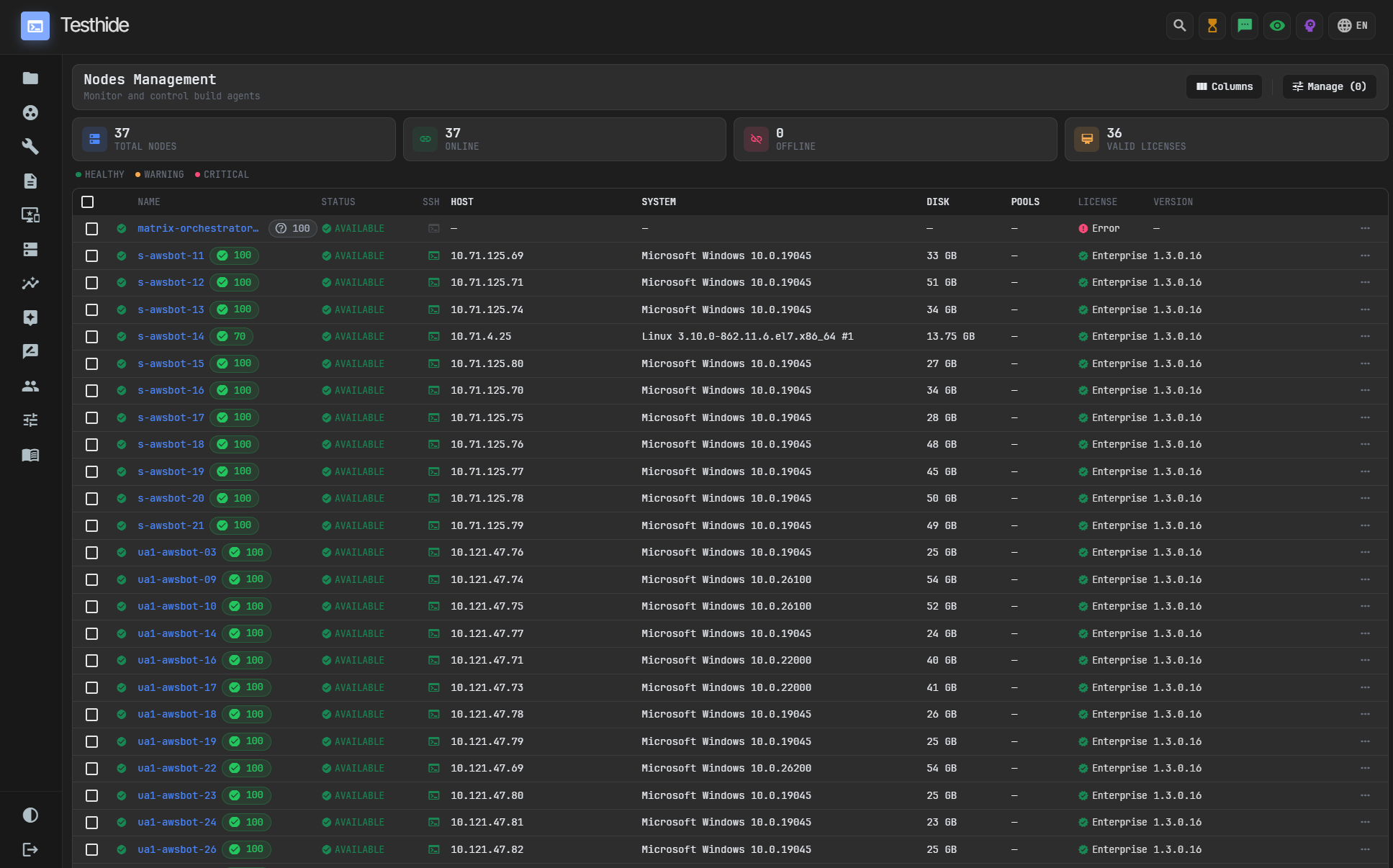The height and width of the screenshot is (868, 1393).
Task: Open the Columns menu
Action: (x=1224, y=86)
